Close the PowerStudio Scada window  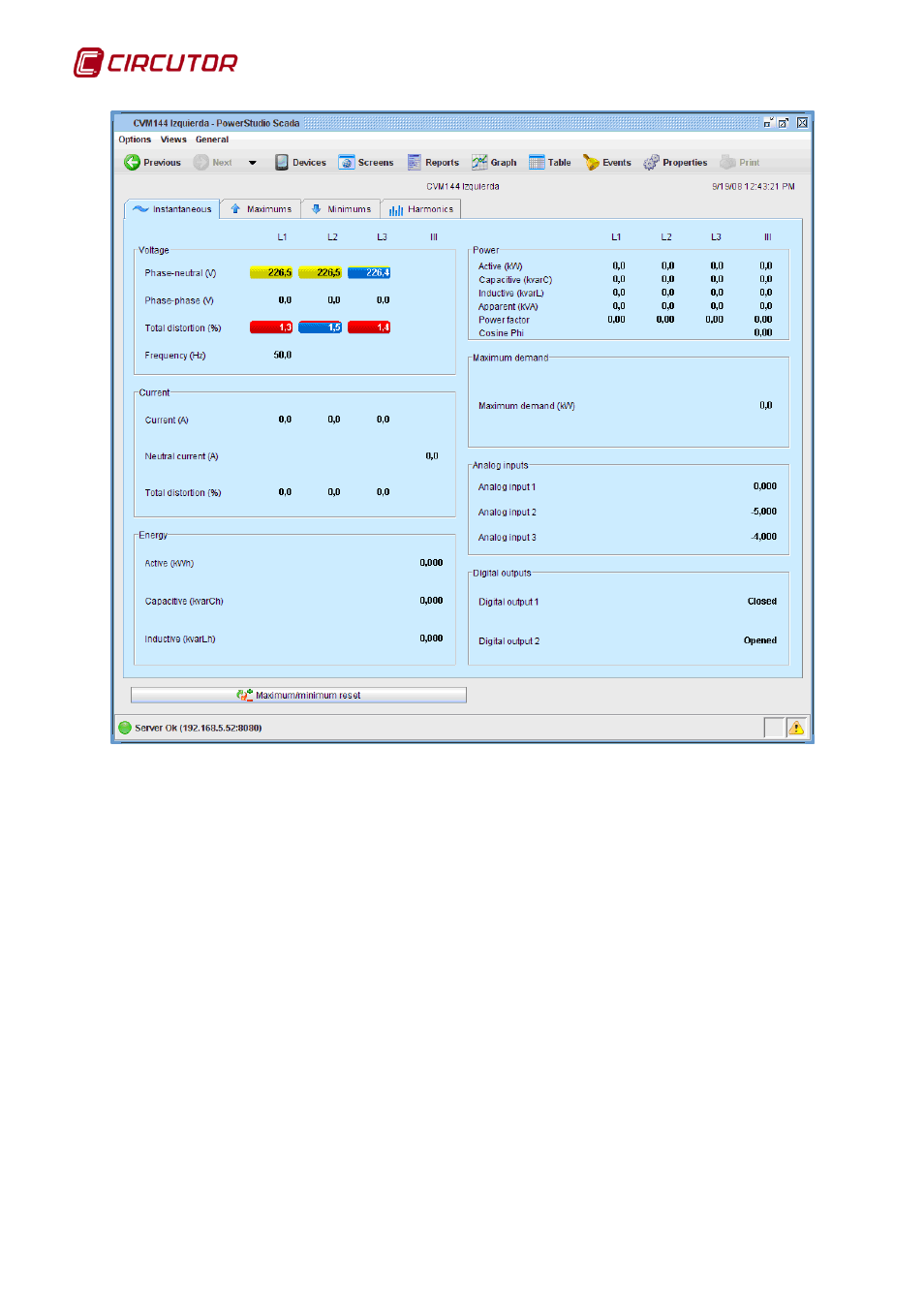802,123
